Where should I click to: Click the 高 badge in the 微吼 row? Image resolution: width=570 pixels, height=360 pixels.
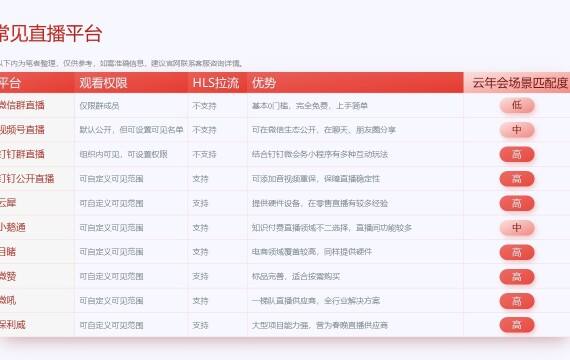tap(517, 301)
